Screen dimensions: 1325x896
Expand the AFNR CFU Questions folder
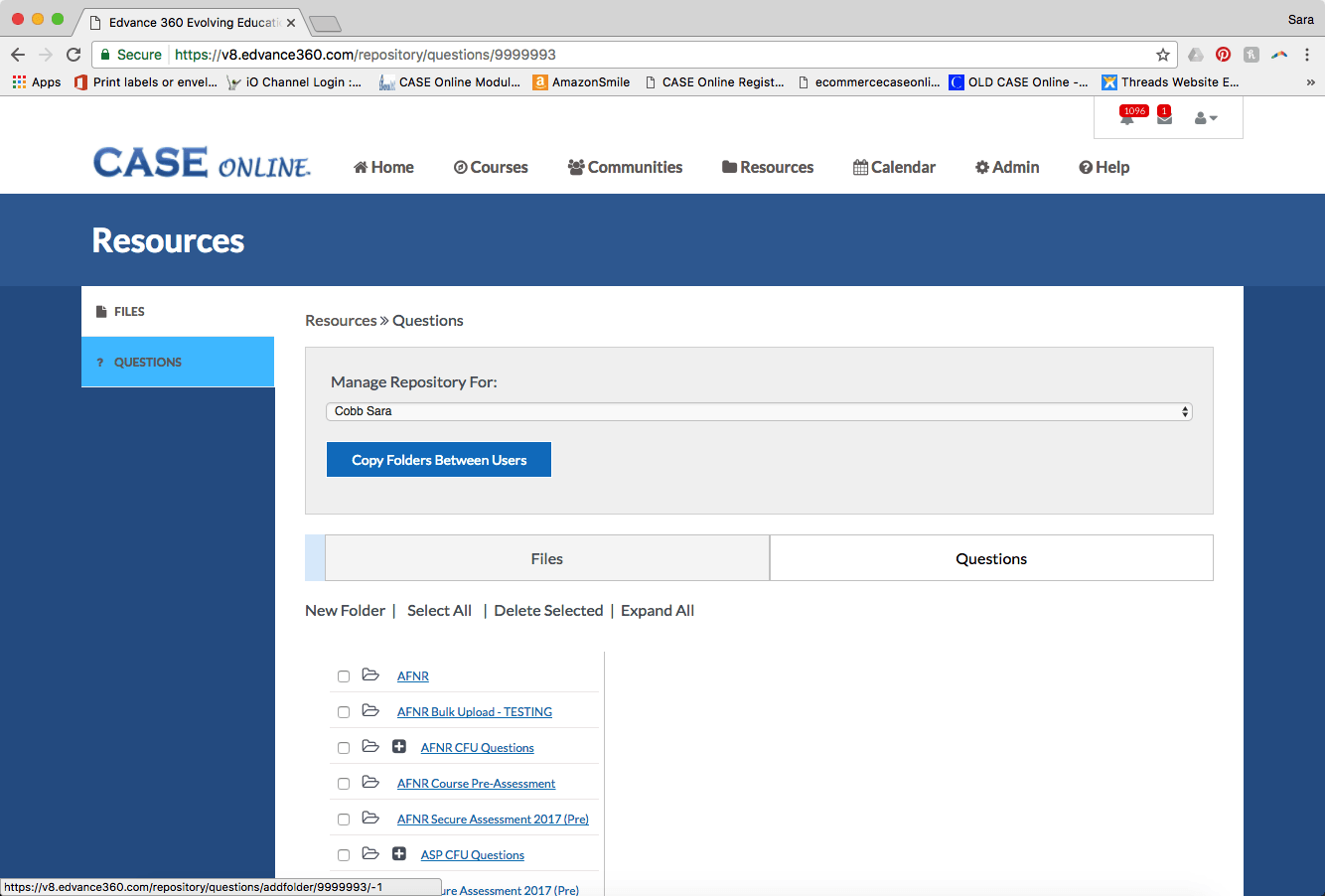point(399,747)
